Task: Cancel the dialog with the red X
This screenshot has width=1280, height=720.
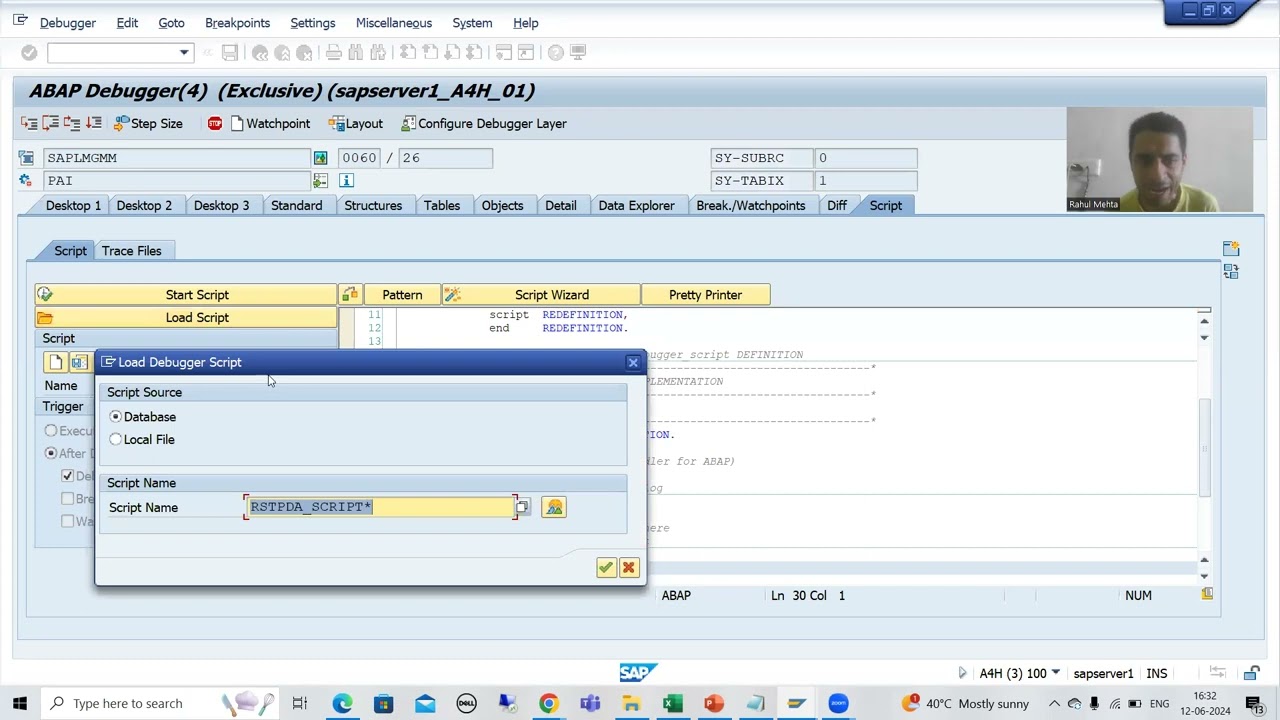Action: click(629, 568)
